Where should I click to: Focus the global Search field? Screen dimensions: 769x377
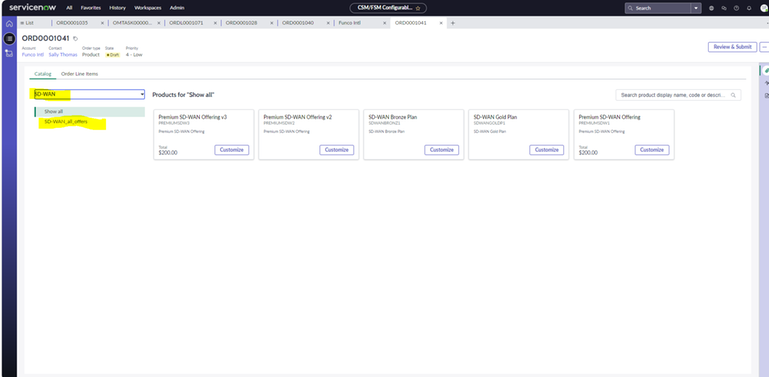point(658,8)
